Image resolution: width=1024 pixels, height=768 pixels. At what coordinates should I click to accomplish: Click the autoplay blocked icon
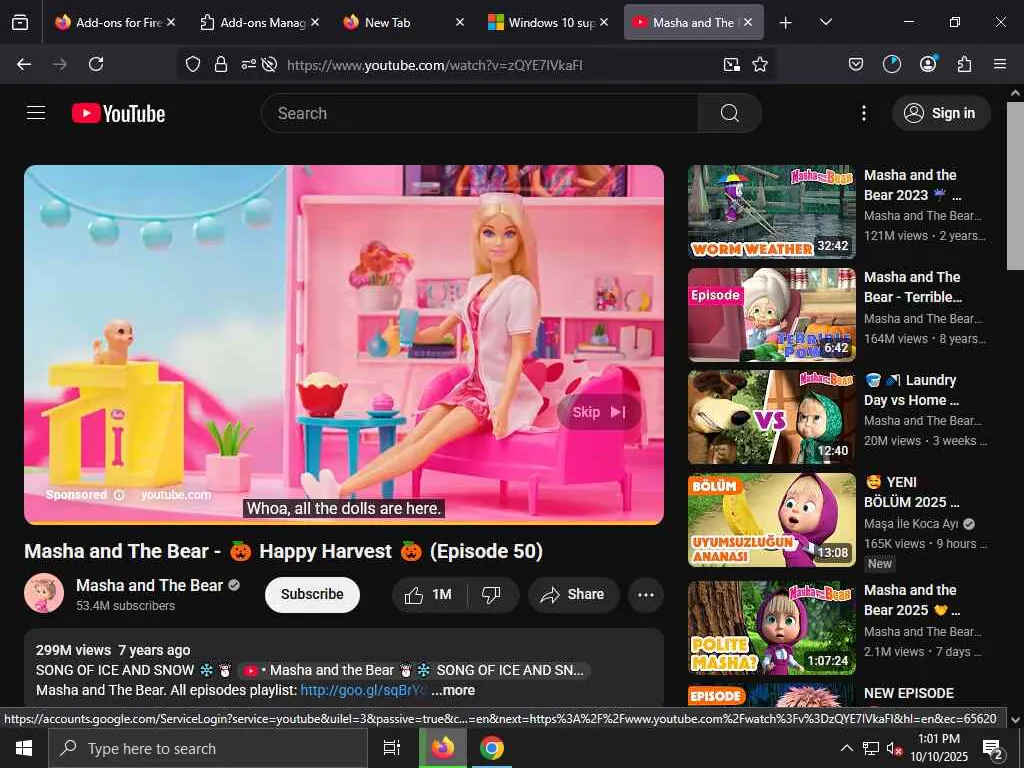click(269, 64)
